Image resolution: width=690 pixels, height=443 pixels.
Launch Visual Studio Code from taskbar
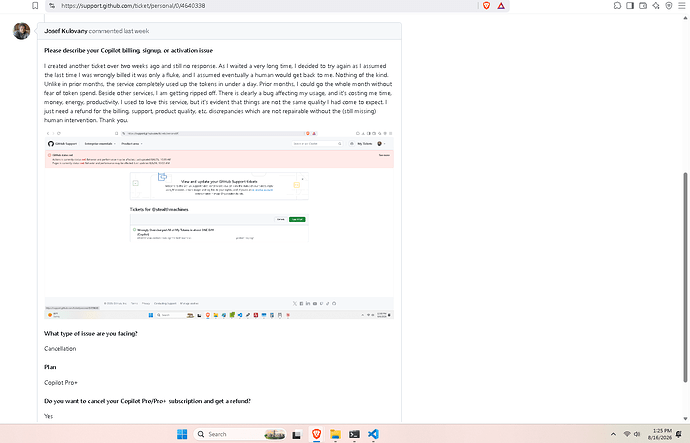coord(373,434)
